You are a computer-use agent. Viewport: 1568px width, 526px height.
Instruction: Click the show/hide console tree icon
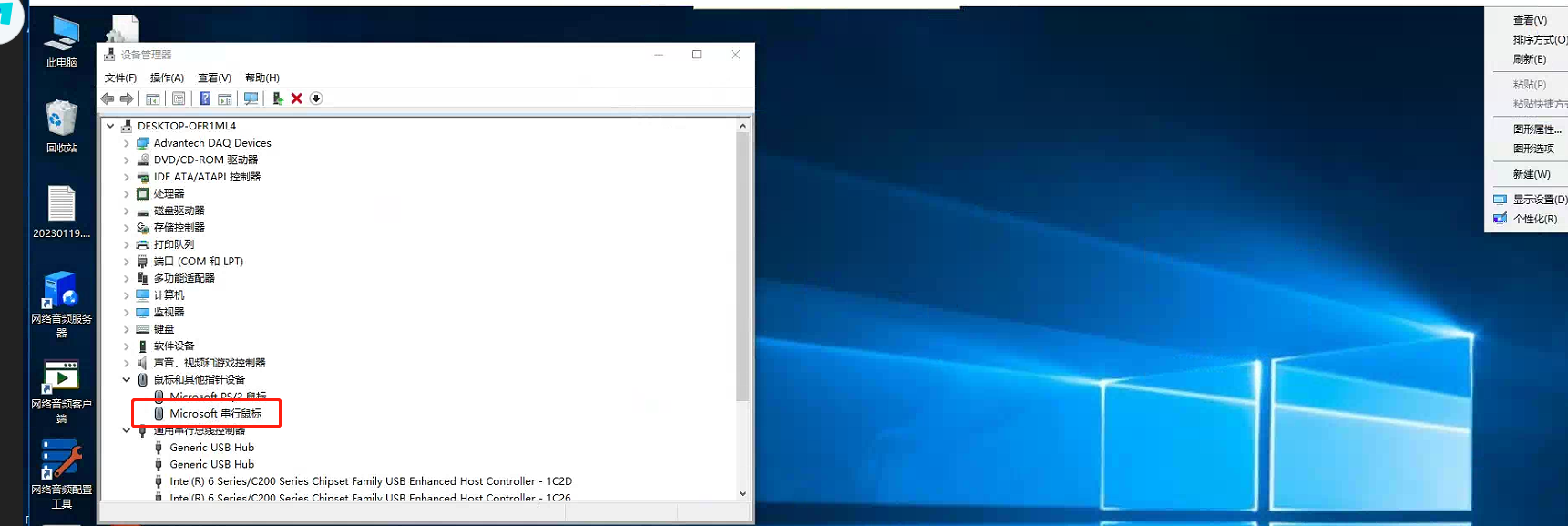pyautogui.click(x=153, y=98)
